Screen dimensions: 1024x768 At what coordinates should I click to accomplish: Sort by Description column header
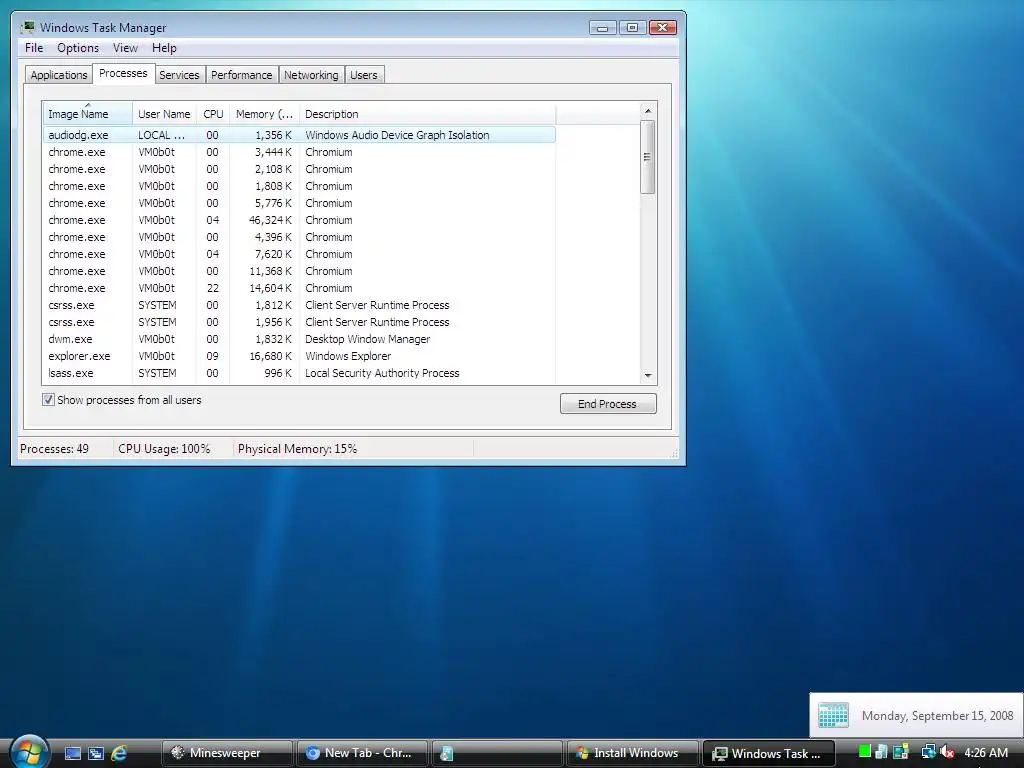pos(428,114)
